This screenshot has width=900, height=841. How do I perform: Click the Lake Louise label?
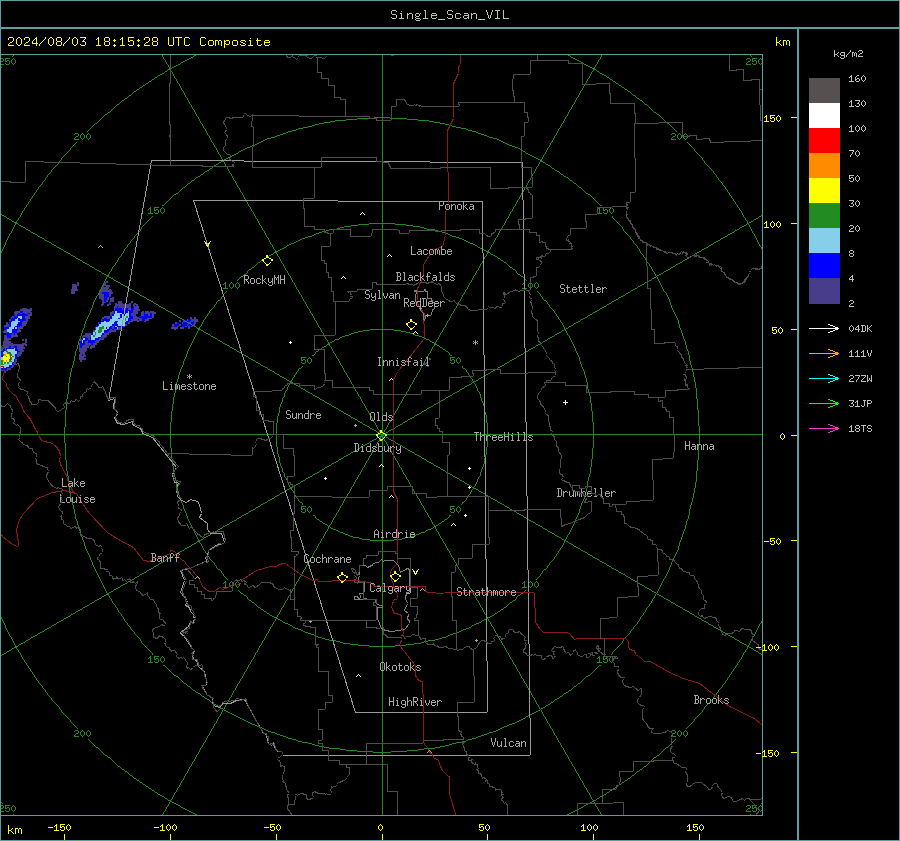point(77,491)
